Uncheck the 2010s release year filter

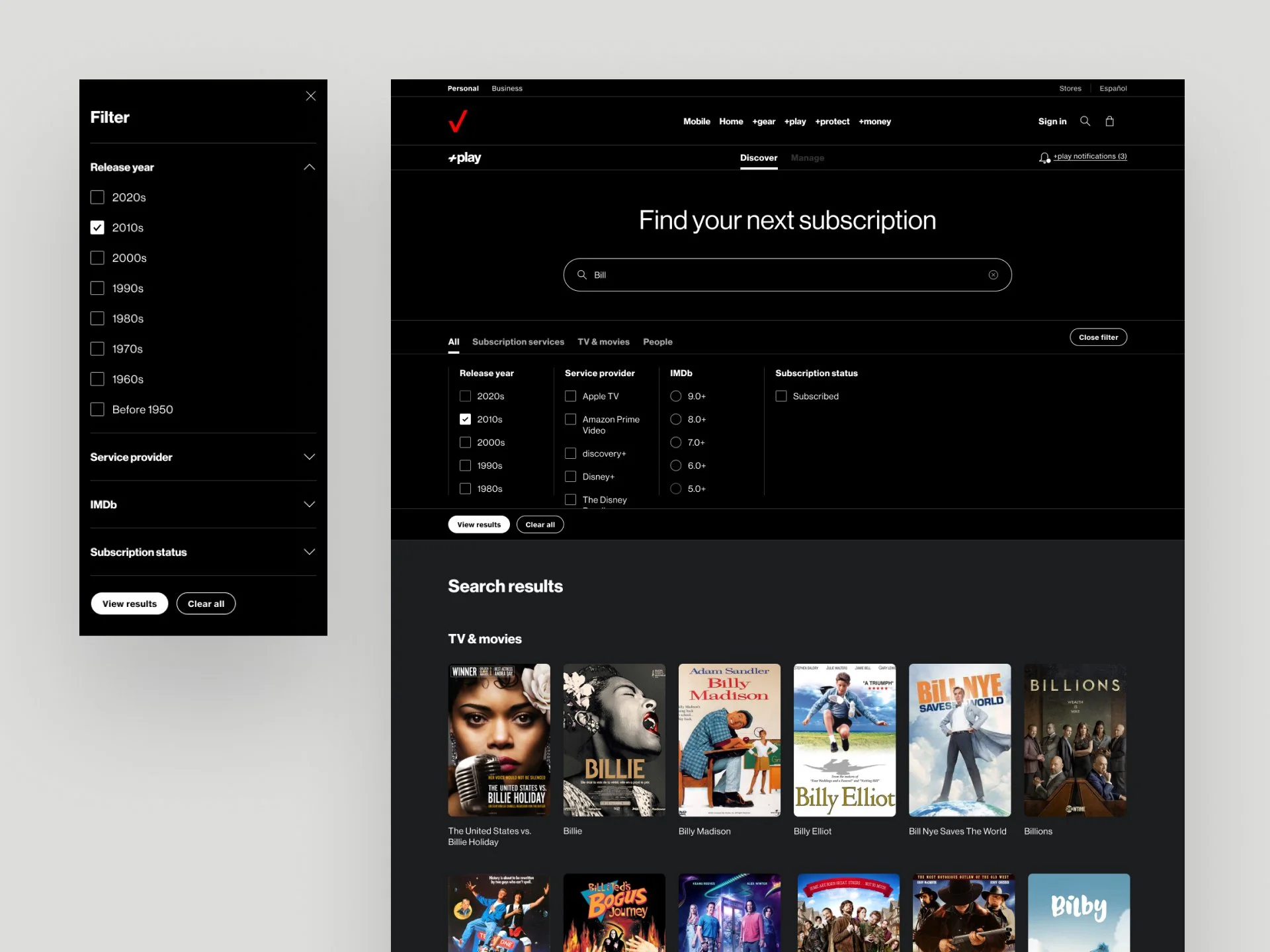(466, 419)
